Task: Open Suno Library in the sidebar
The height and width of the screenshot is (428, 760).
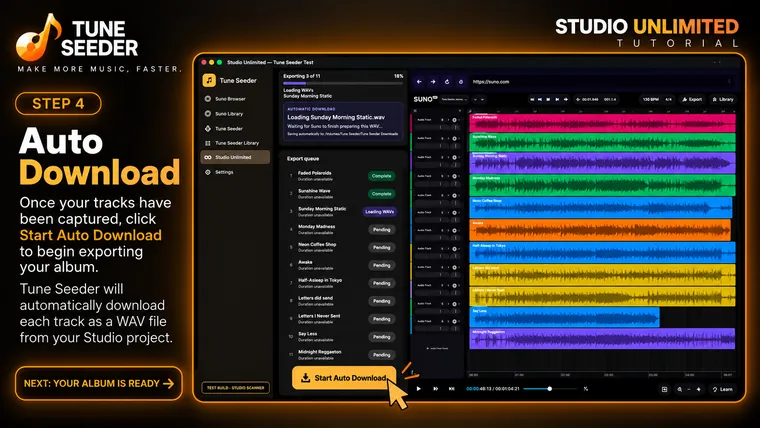Action: click(x=235, y=114)
